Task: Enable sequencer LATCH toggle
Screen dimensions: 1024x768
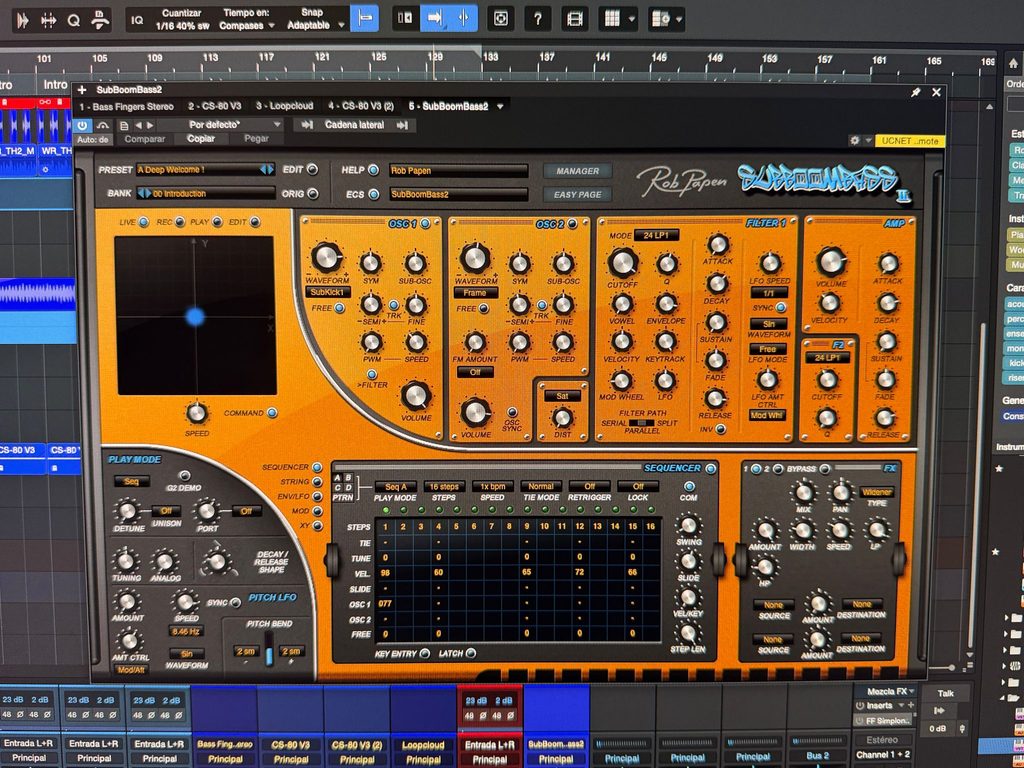Action: click(x=471, y=653)
